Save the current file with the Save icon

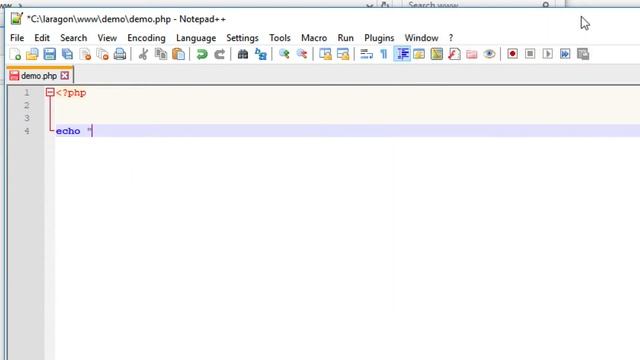click(49, 54)
